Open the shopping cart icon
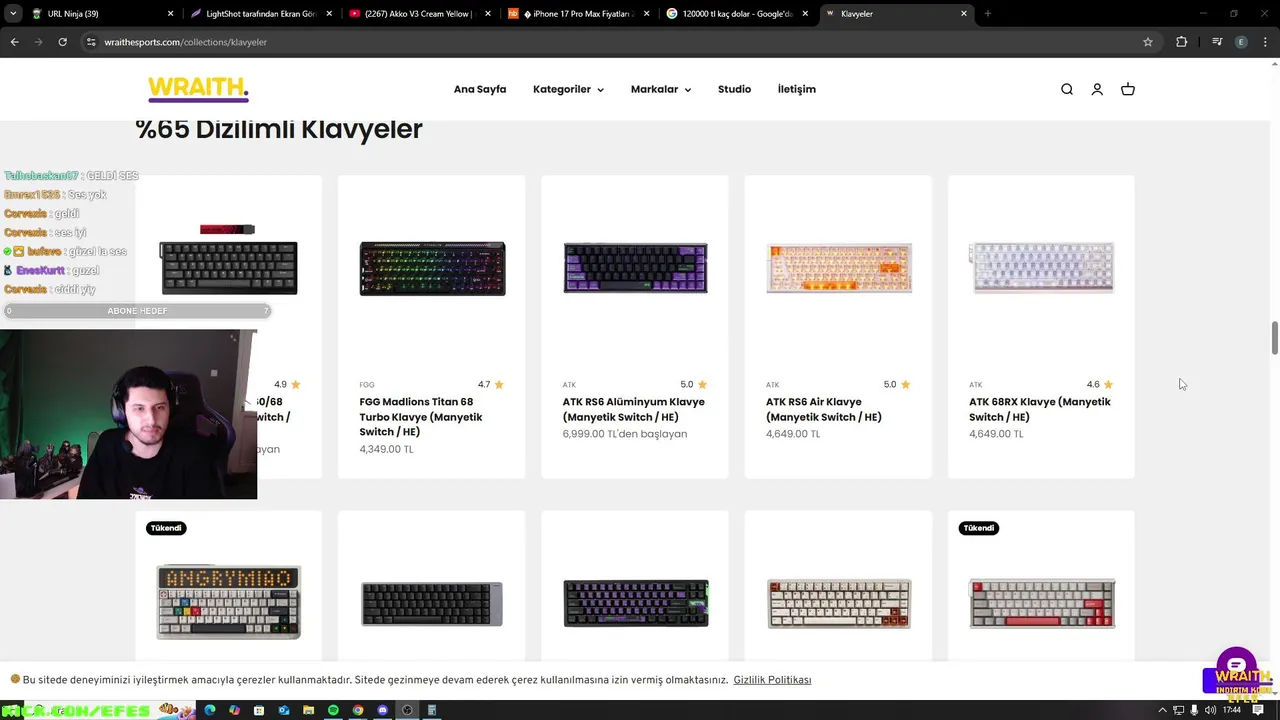Screen dimensions: 1280x720 [1128, 89]
